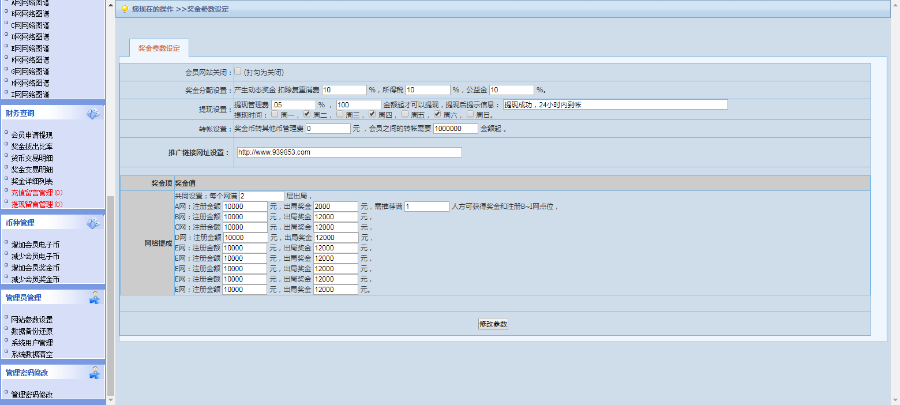This screenshot has height=405, width=900.
Task: Click the lightbulb icon in the breadcrumb bar
Action: coord(125,9)
